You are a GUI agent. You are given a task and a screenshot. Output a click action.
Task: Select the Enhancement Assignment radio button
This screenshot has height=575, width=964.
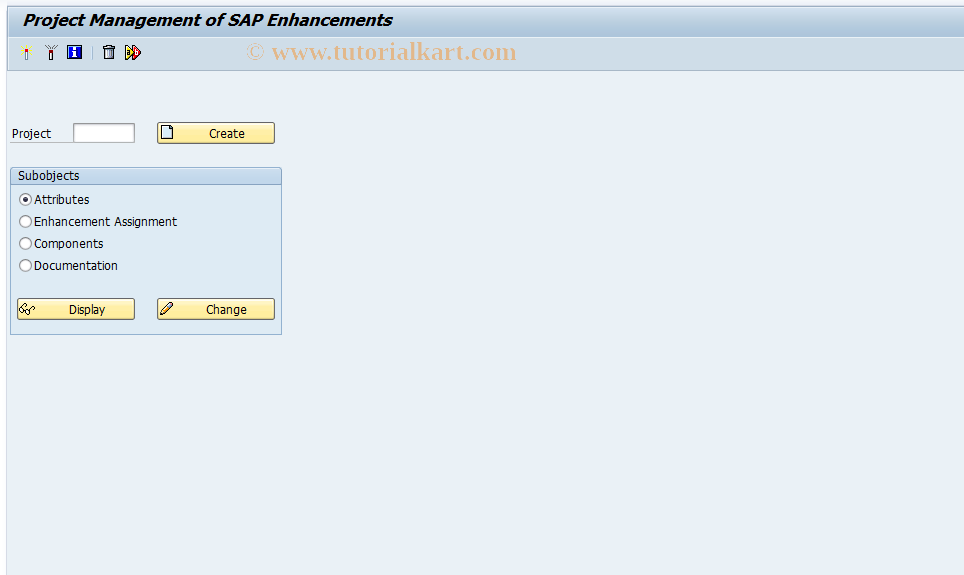(x=25, y=221)
